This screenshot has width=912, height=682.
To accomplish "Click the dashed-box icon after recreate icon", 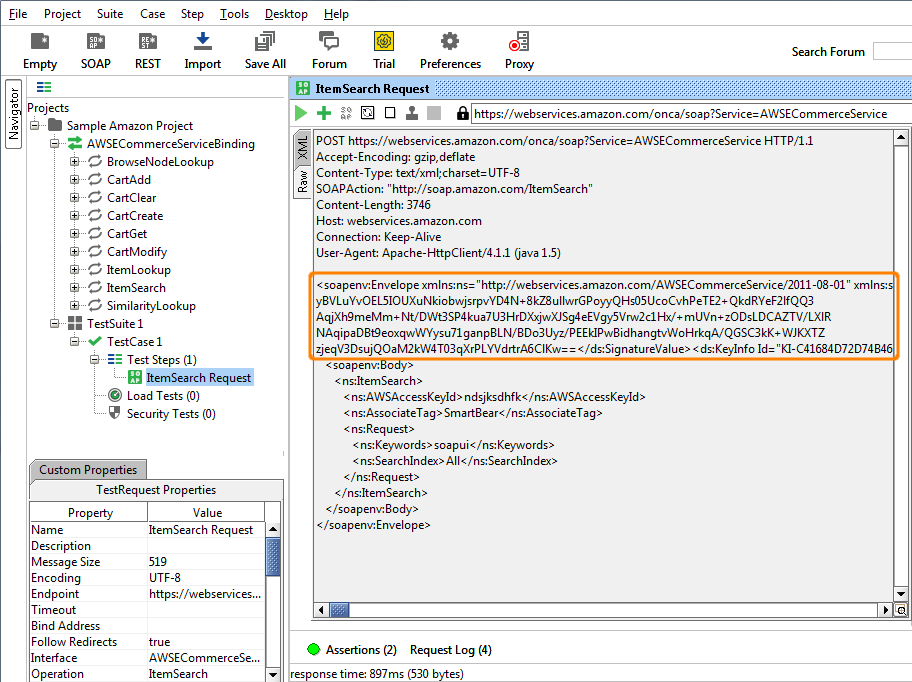I will tap(368, 113).
